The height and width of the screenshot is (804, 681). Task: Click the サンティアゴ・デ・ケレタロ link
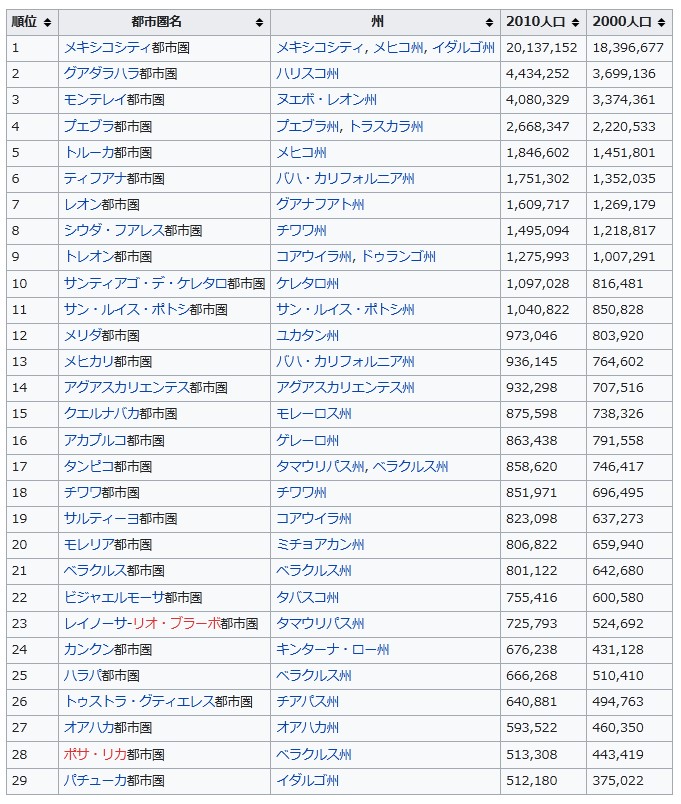click(x=145, y=283)
